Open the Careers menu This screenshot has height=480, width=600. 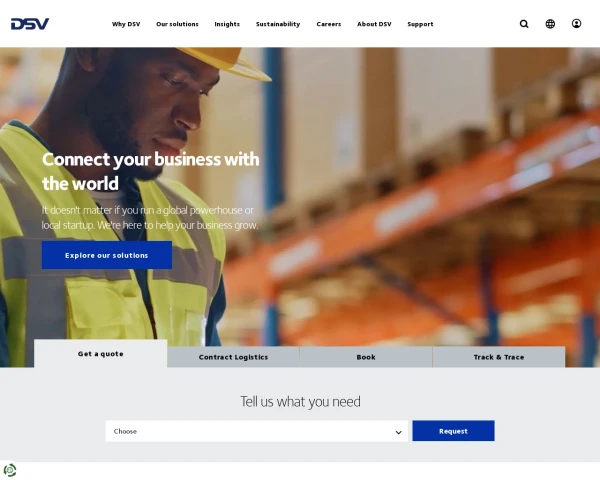(329, 24)
